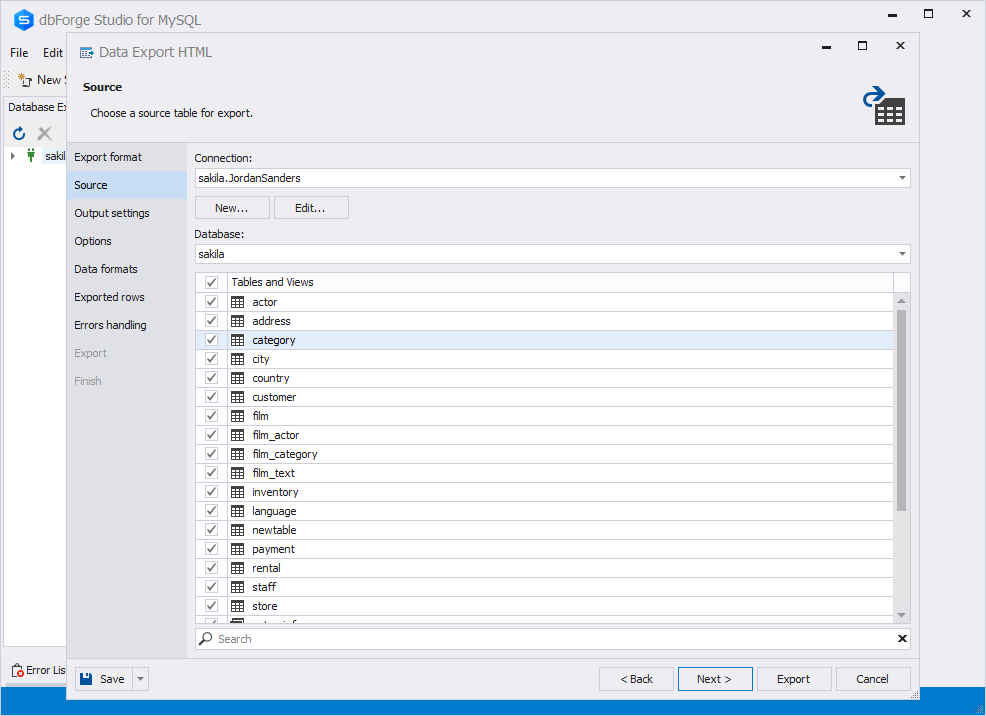This screenshot has width=986, height=716.
Task: Click the film_category table icon
Action: pyautogui.click(x=238, y=454)
